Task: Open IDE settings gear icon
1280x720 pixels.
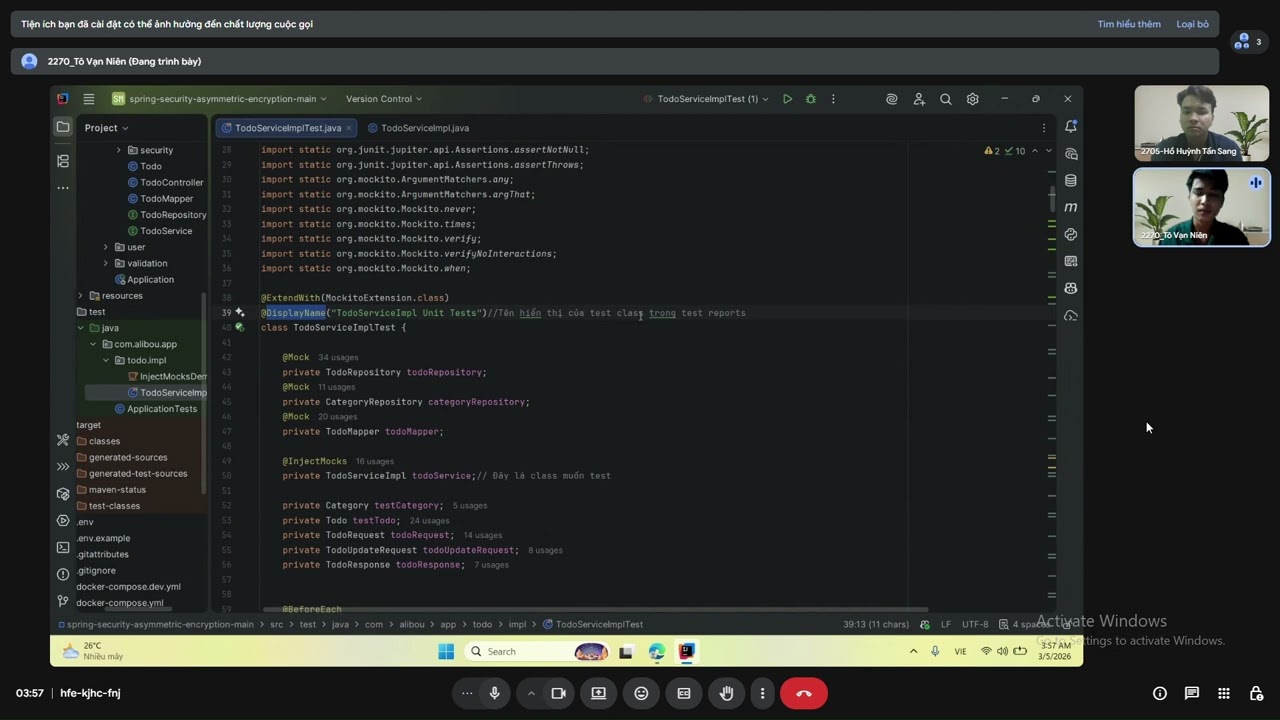Action: point(972,99)
